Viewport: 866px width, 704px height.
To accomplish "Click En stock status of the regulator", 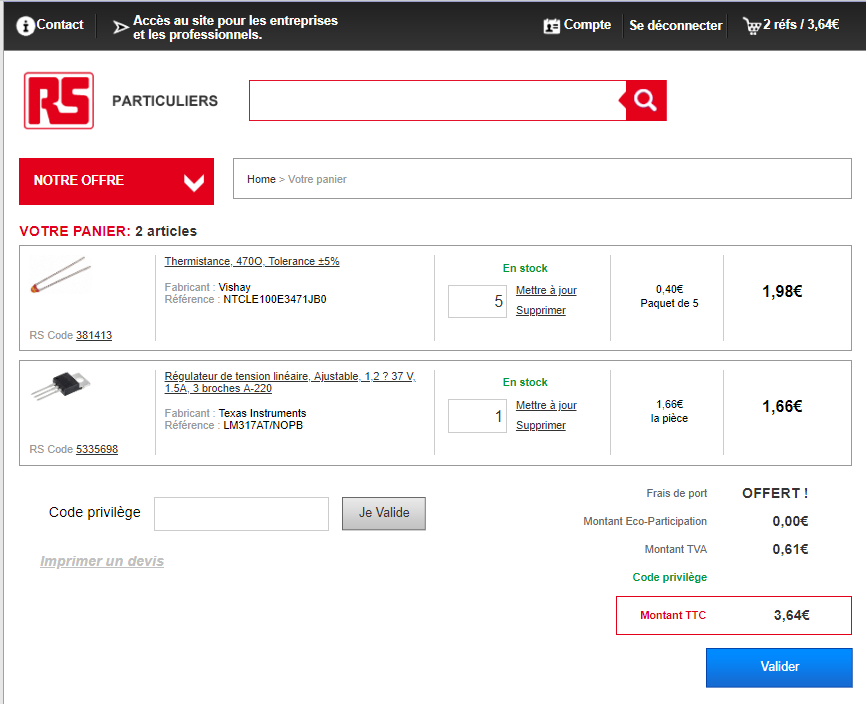I will point(525,382).
